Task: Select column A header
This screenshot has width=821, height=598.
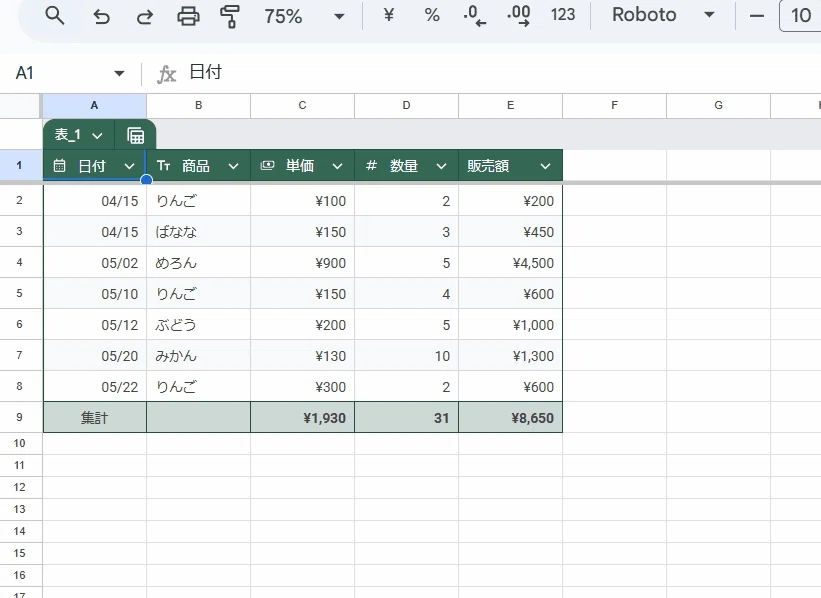Action: tap(94, 106)
